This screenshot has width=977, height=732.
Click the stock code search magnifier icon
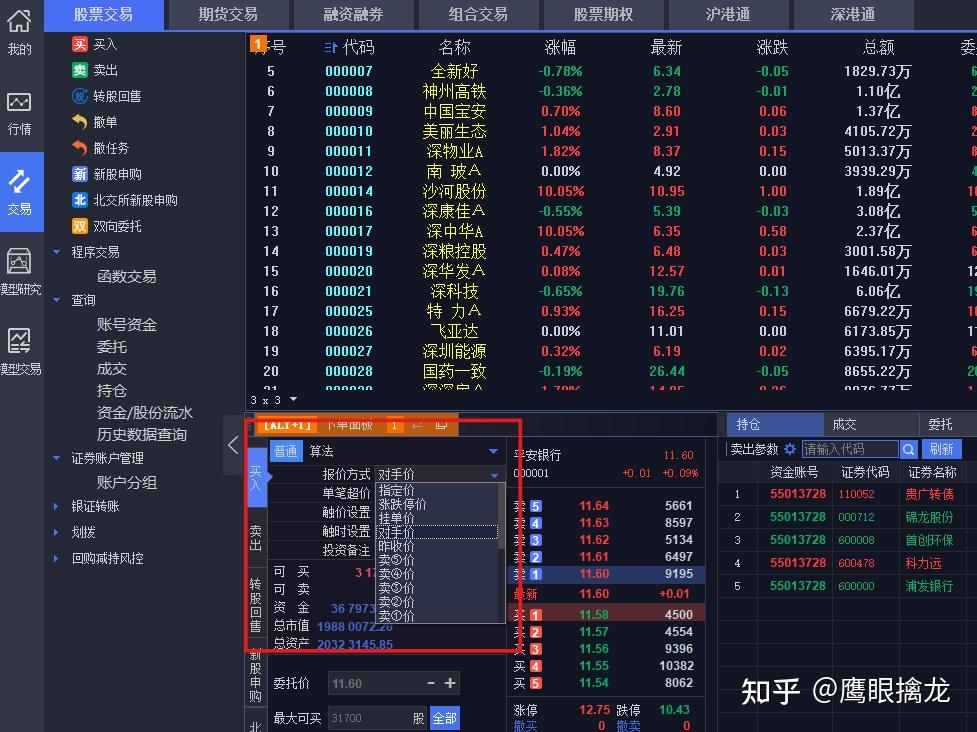click(x=910, y=449)
